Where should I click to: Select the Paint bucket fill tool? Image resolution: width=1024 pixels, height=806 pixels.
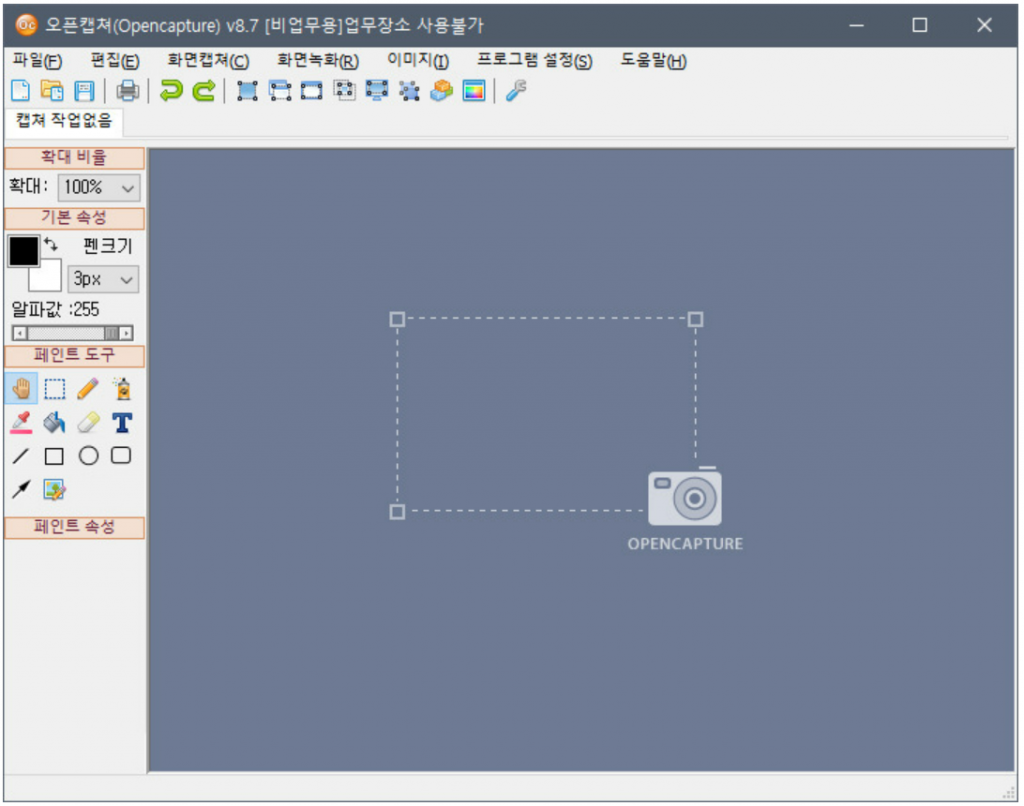click(x=55, y=423)
